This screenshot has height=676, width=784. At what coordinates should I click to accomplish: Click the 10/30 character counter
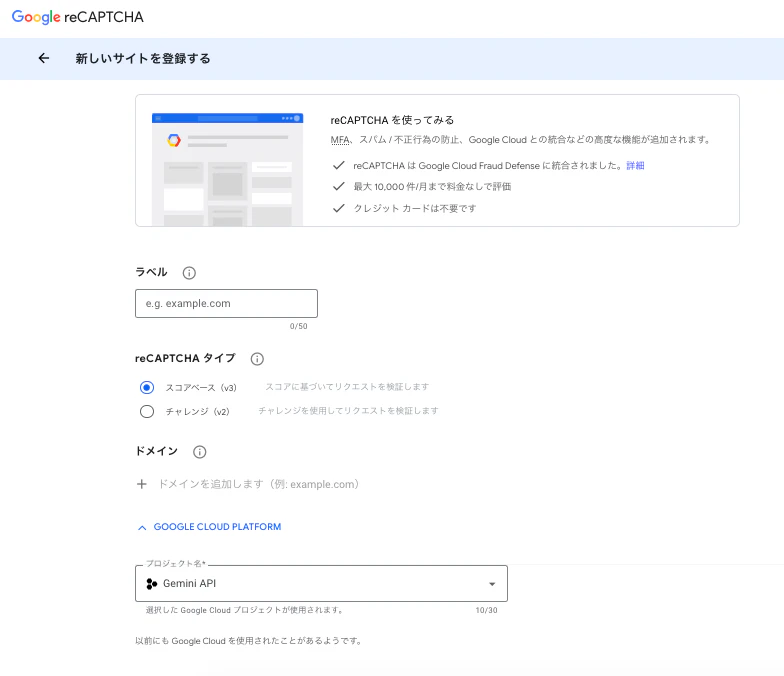click(x=486, y=610)
